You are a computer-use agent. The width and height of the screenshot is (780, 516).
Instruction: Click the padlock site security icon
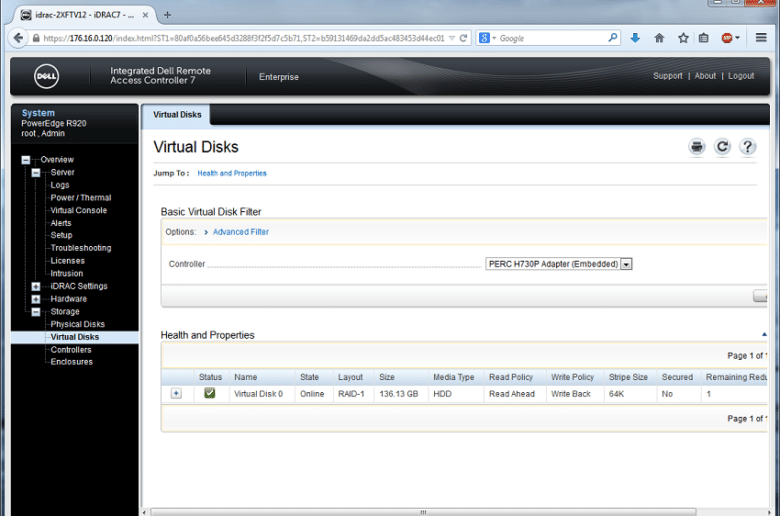pyautogui.click(x=36, y=38)
